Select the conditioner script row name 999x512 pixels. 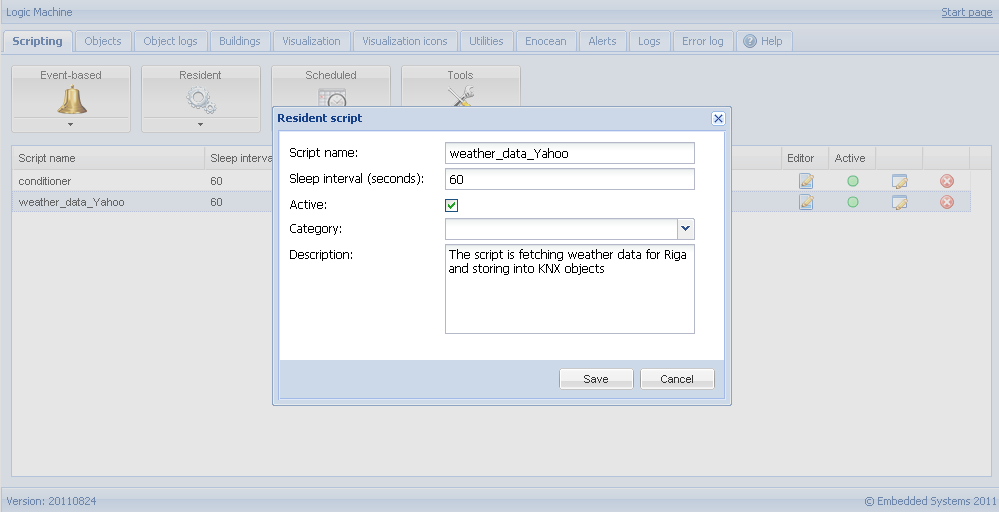pos(45,181)
